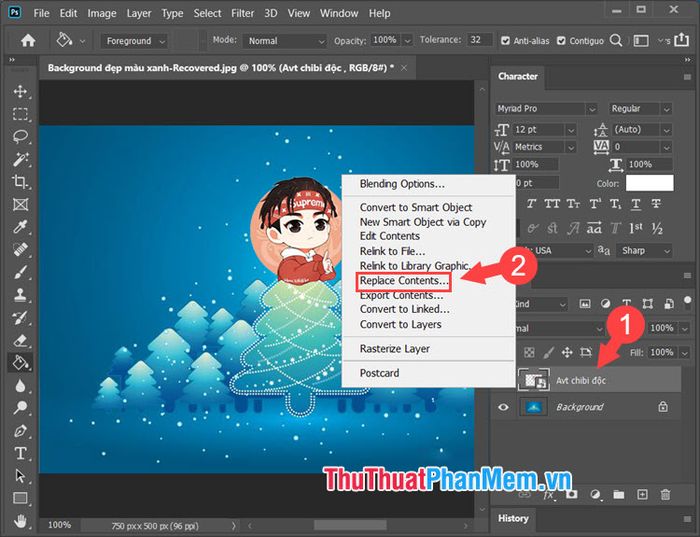This screenshot has width=700, height=537.
Task: Choose Blending Options in context menu
Action: (402, 184)
